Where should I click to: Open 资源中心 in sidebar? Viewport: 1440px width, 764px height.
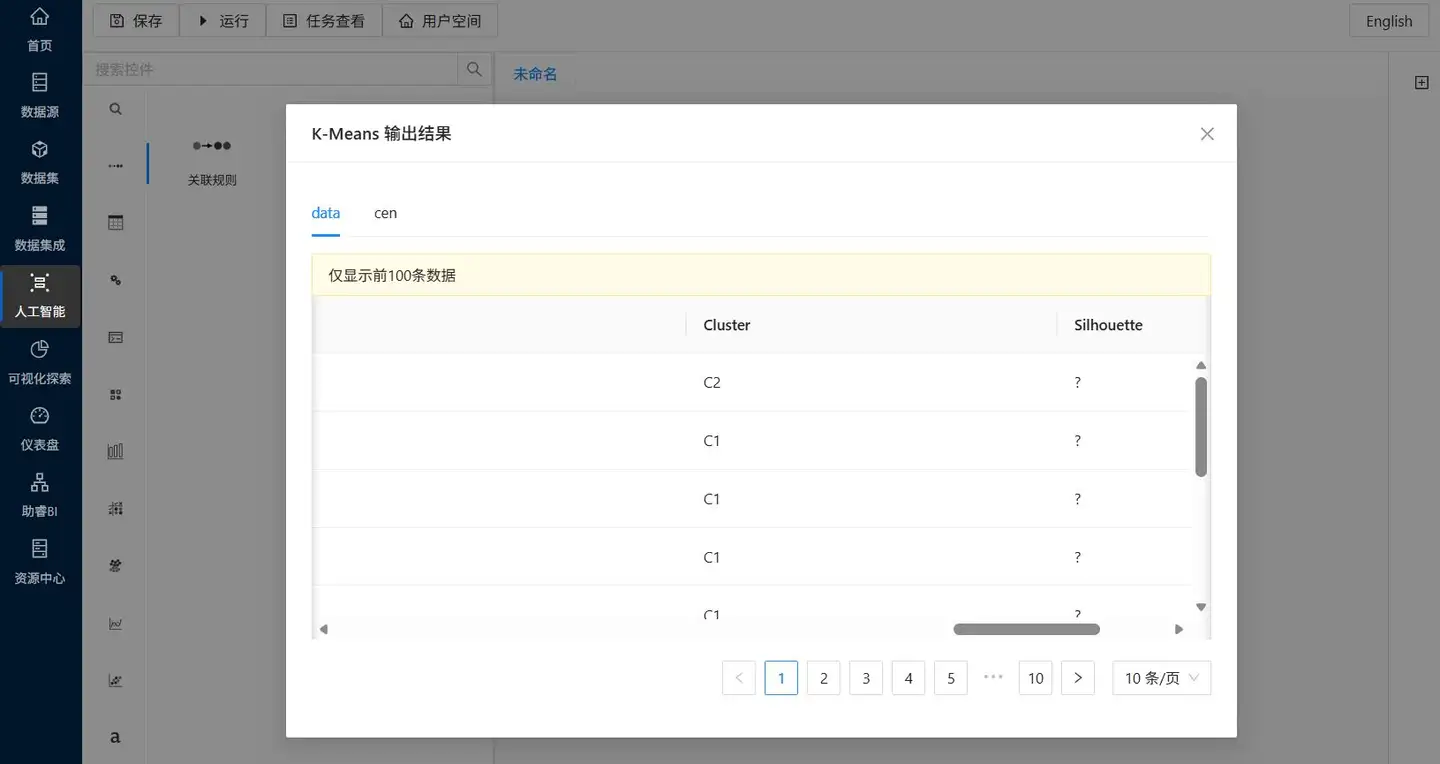(40, 562)
